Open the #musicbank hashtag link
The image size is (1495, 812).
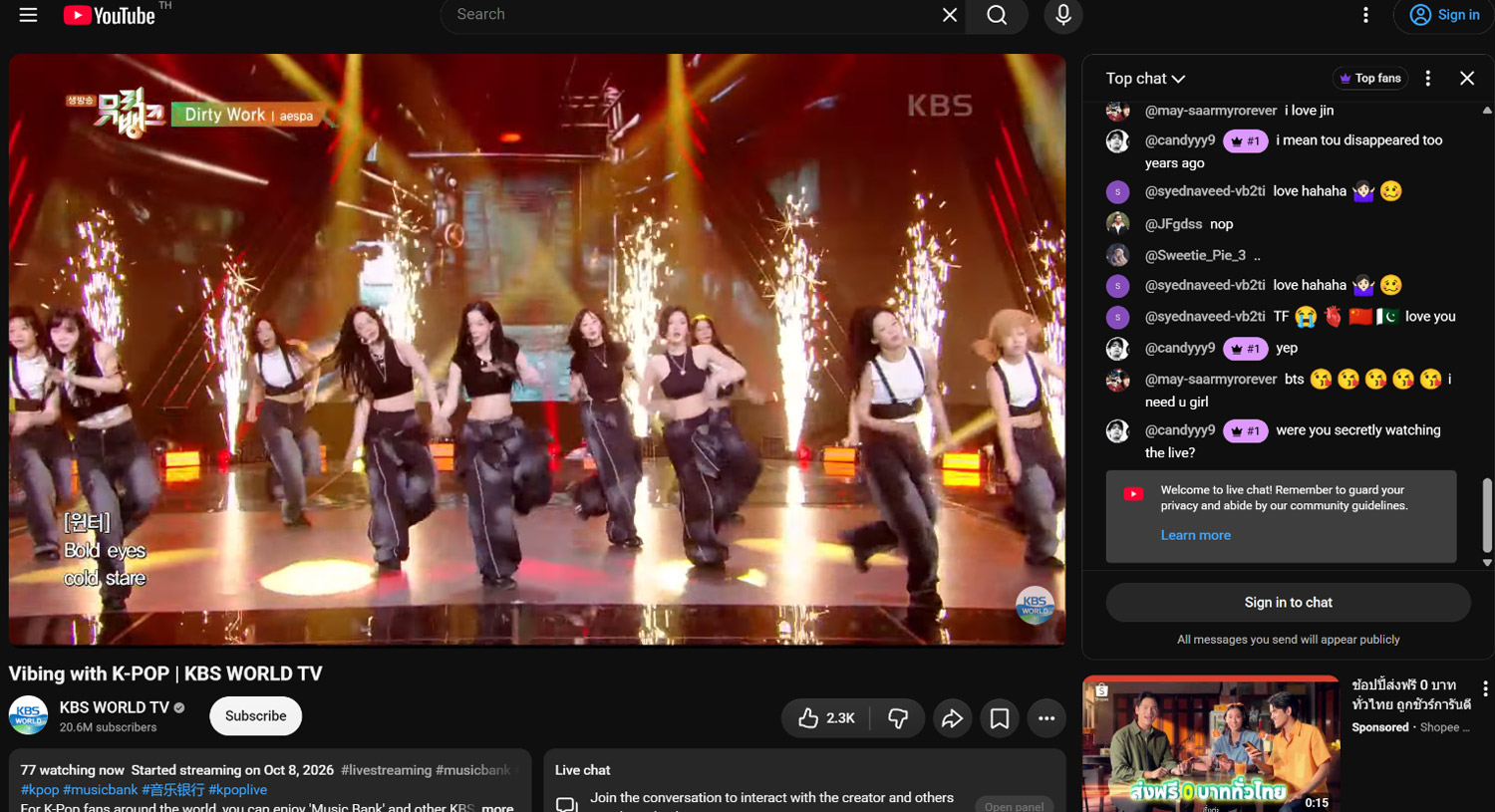pyautogui.click(x=101, y=790)
